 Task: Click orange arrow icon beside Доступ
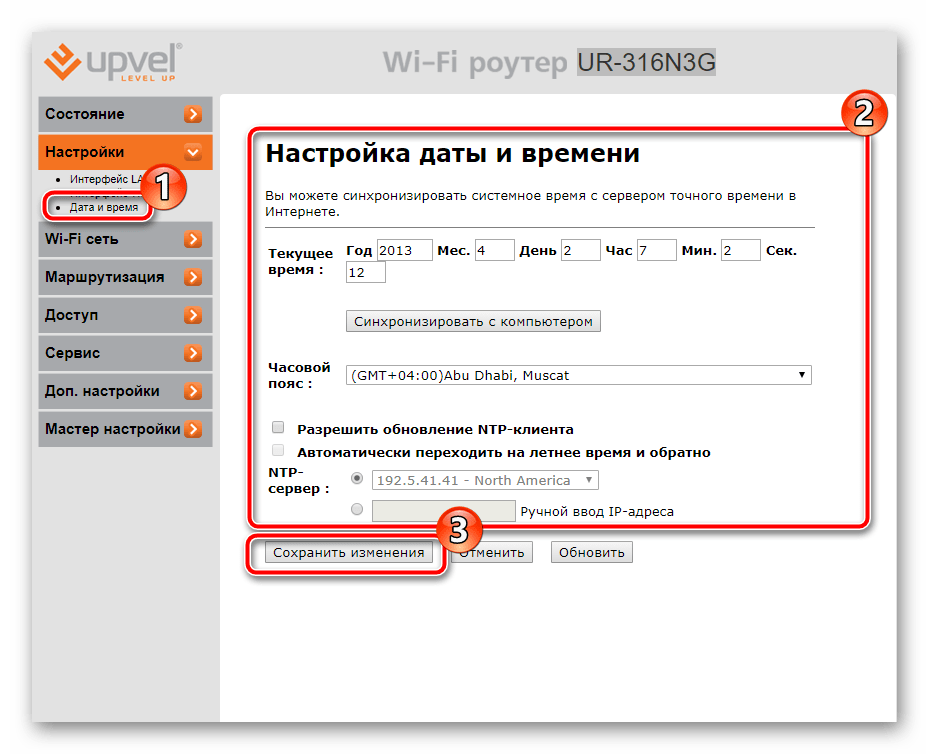coord(193,316)
